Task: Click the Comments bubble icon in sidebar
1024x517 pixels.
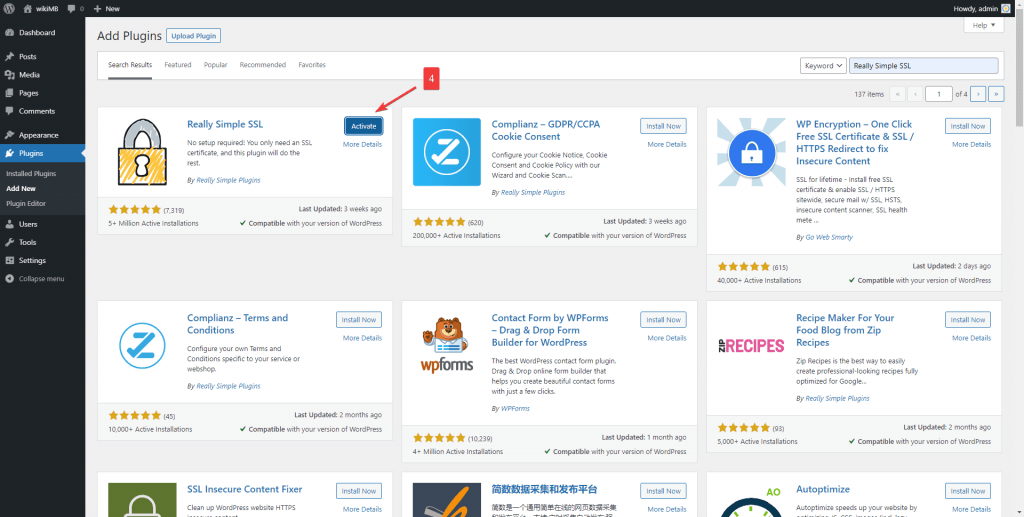Action: click(x=9, y=111)
